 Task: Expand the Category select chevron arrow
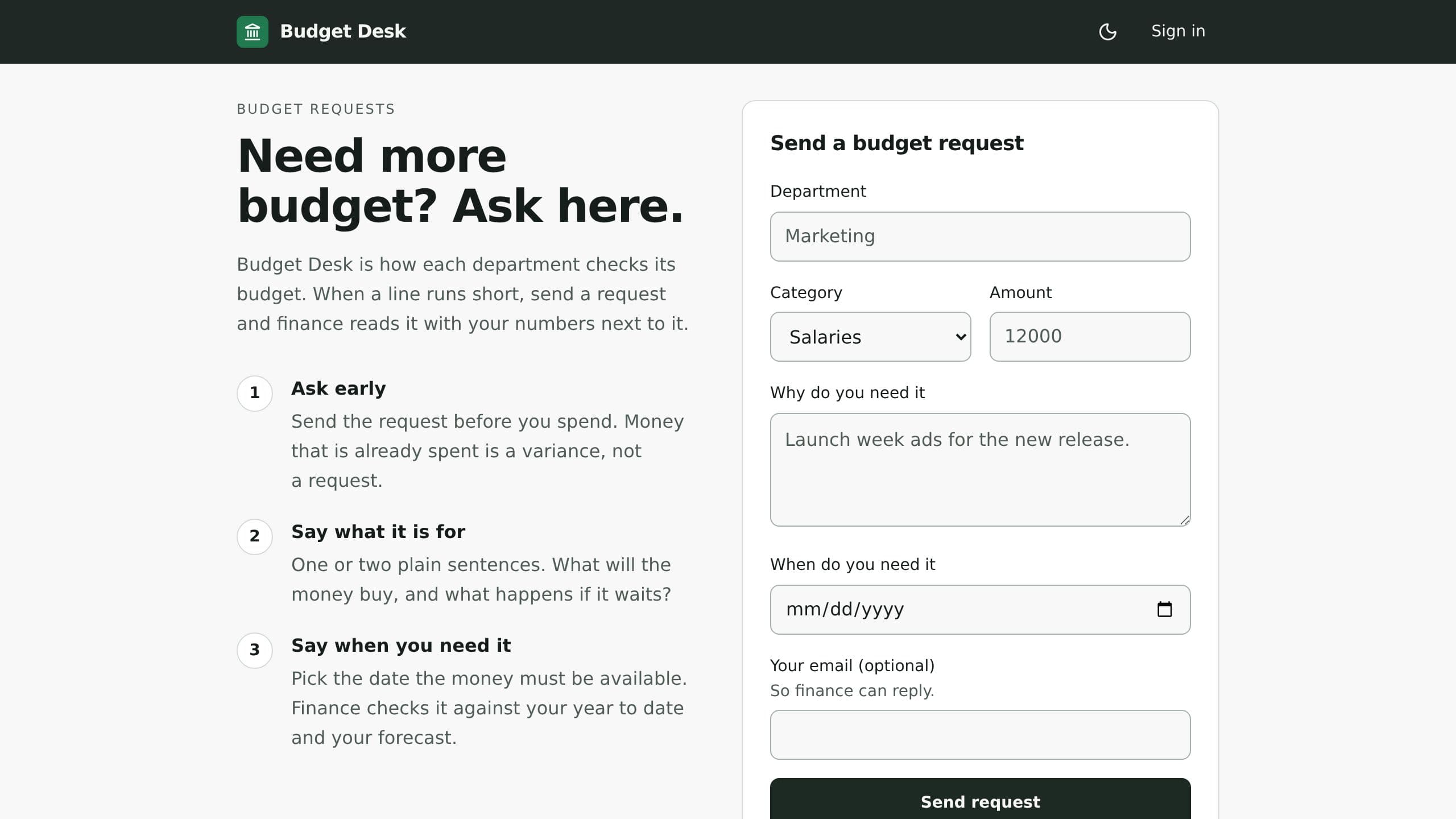(961, 337)
